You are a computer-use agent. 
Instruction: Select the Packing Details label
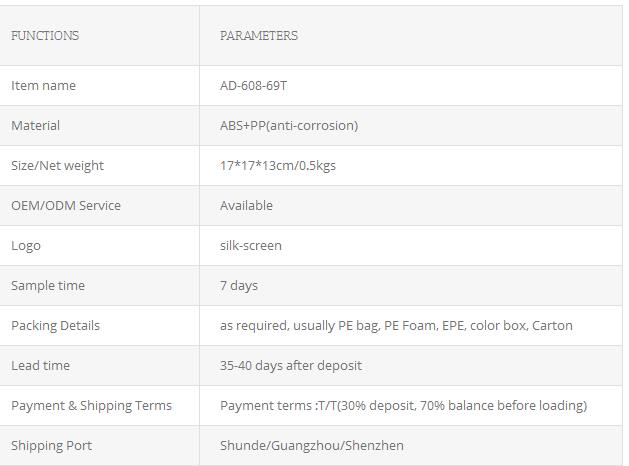[x=55, y=326]
